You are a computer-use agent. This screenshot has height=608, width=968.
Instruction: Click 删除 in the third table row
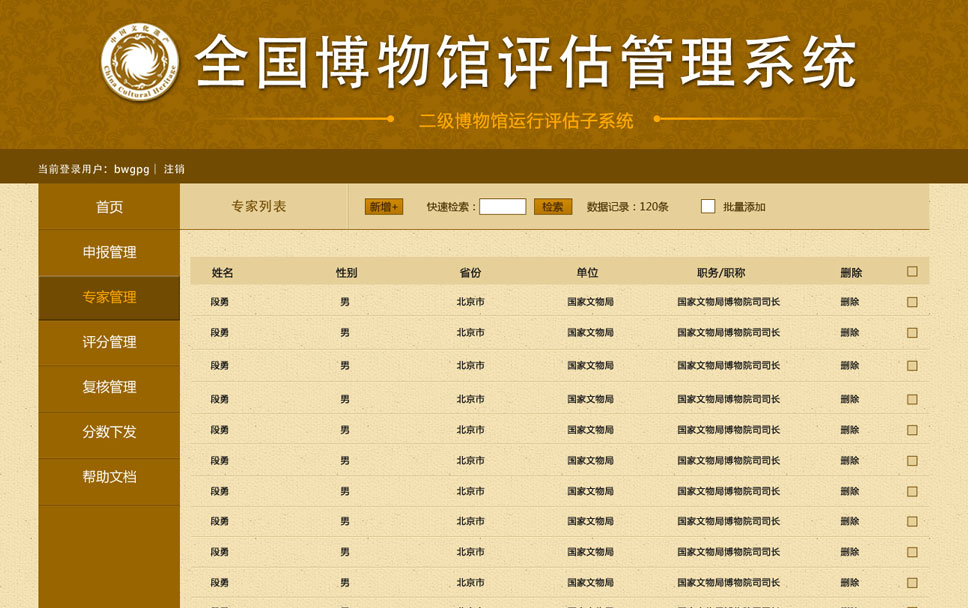(849, 366)
